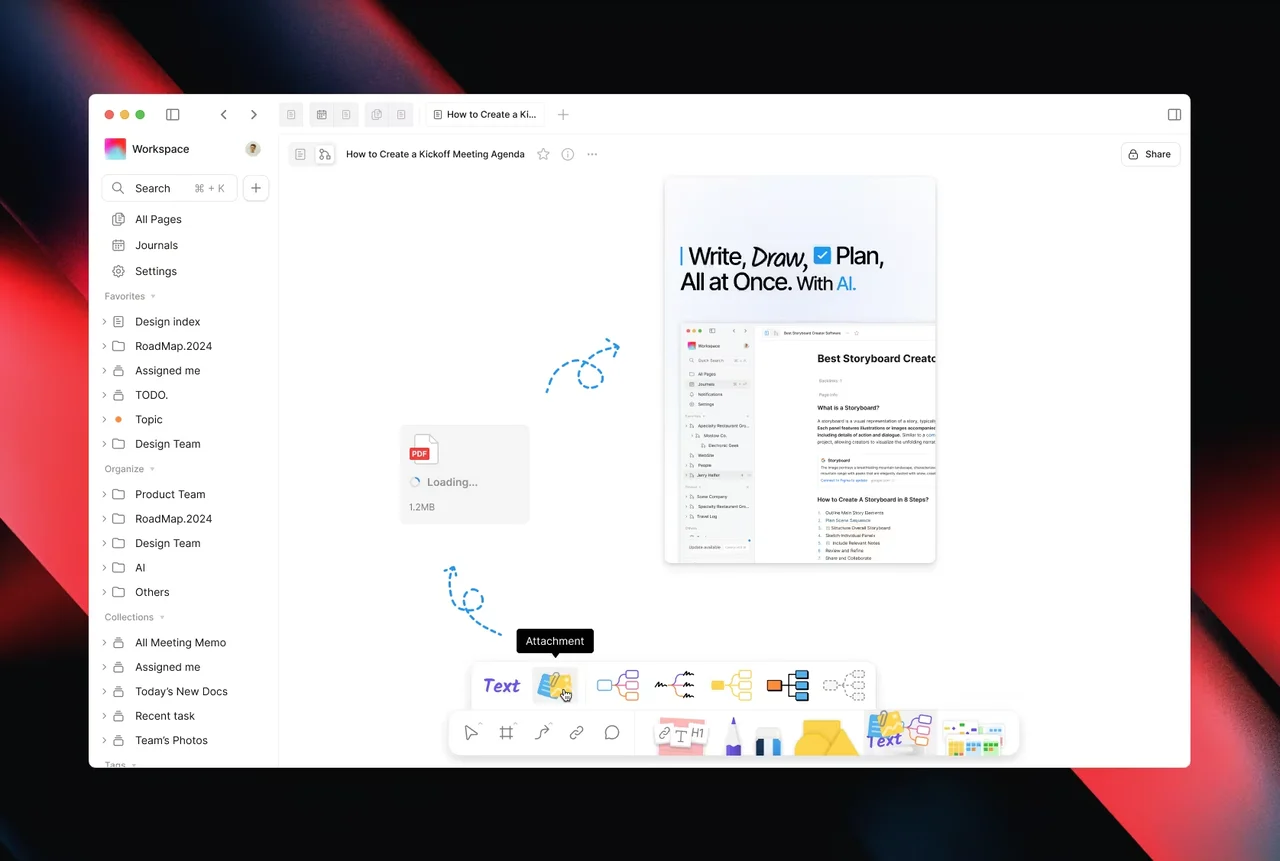This screenshot has width=1280, height=861.
Task: Expand RoadMap.2024 under Favorites
Action: coord(104,346)
